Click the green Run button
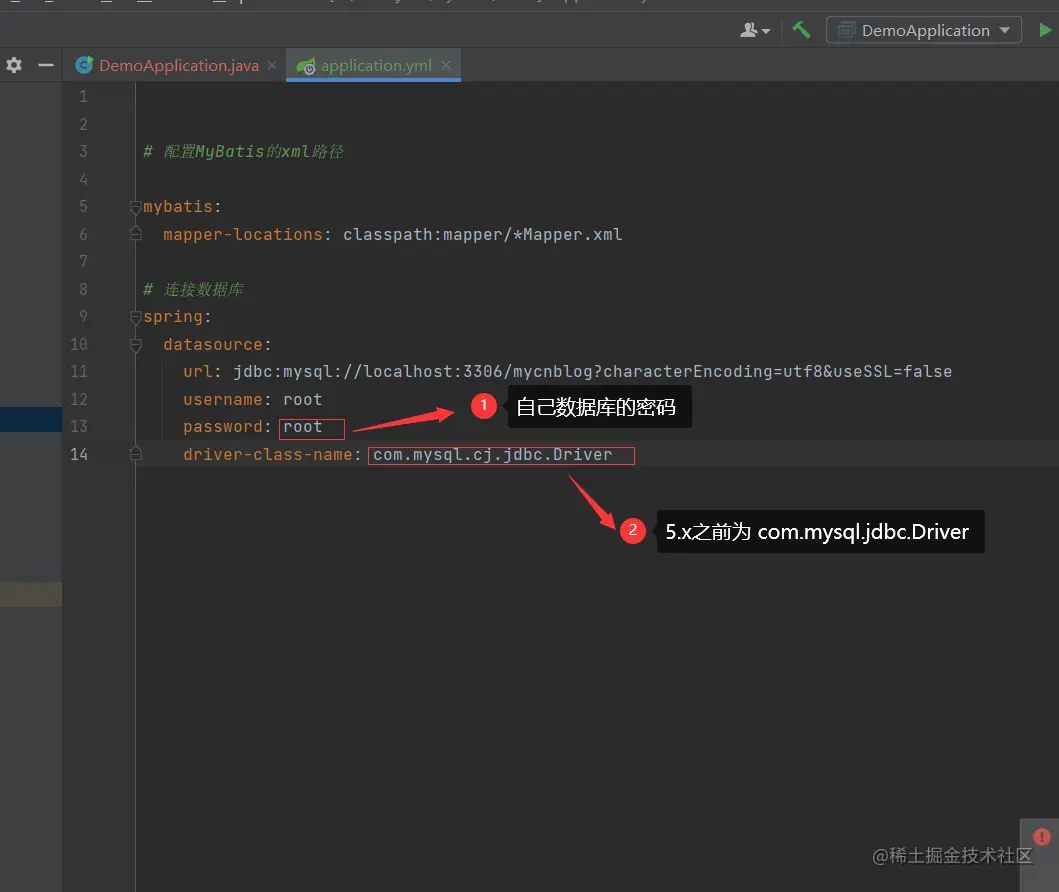The image size is (1059, 892). click(1045, 30)
